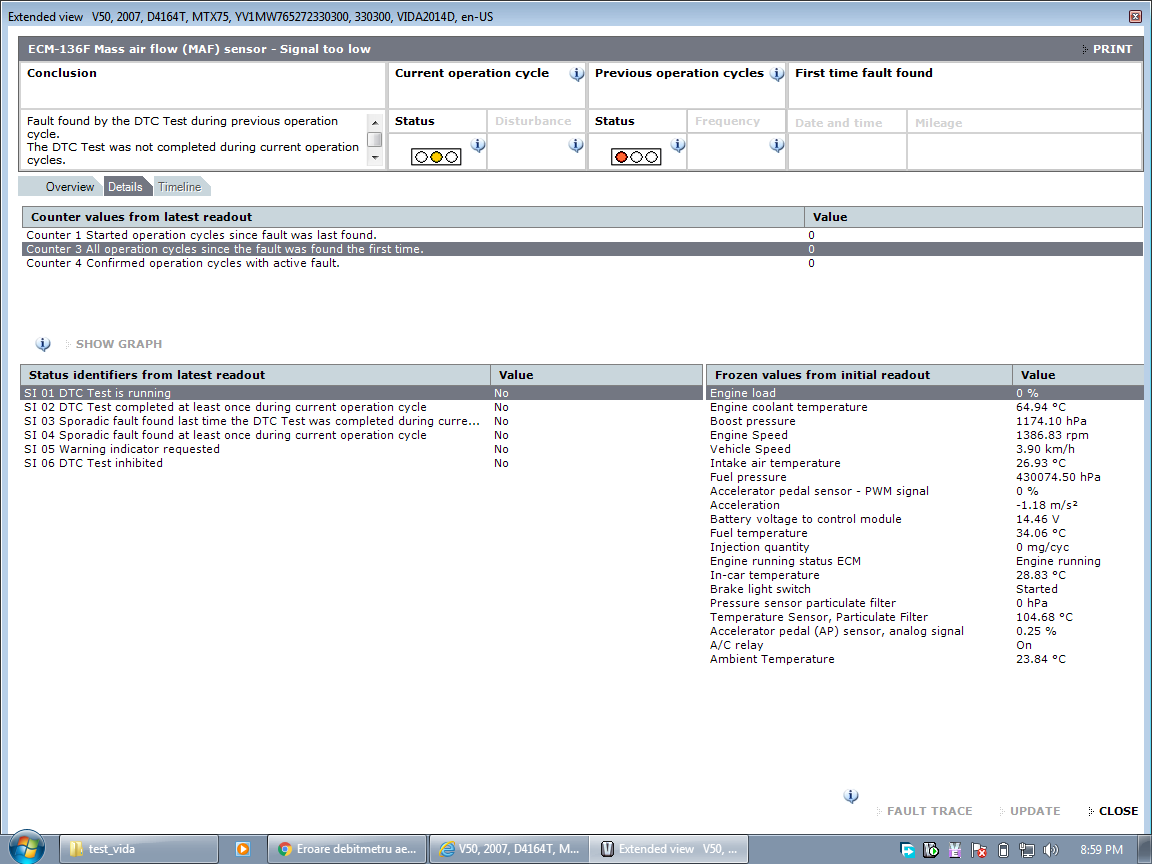The image size is (1152, 864).
Task: Click yellow status indicator for current cycle
Action: coord(436,157)
